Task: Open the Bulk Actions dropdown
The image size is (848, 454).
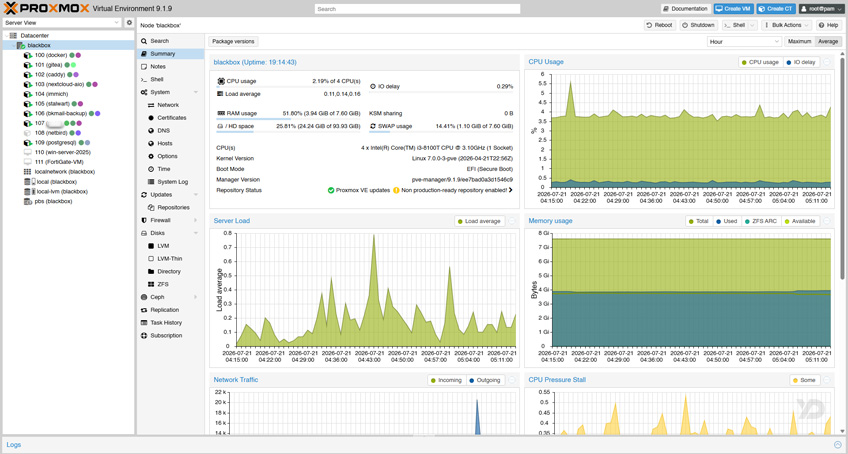Action: [787, 25]
